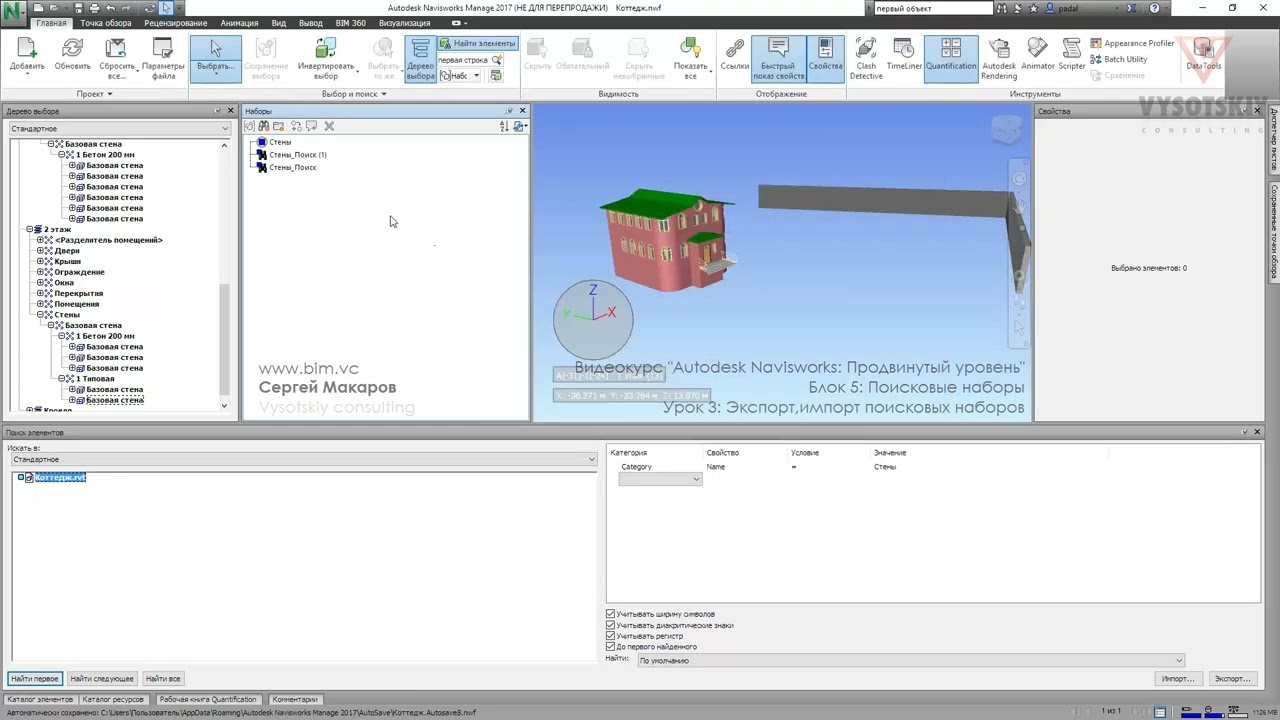Open the Scripter tool
This screenshot has height=720, width=1280.
[x=1072, y=55]
